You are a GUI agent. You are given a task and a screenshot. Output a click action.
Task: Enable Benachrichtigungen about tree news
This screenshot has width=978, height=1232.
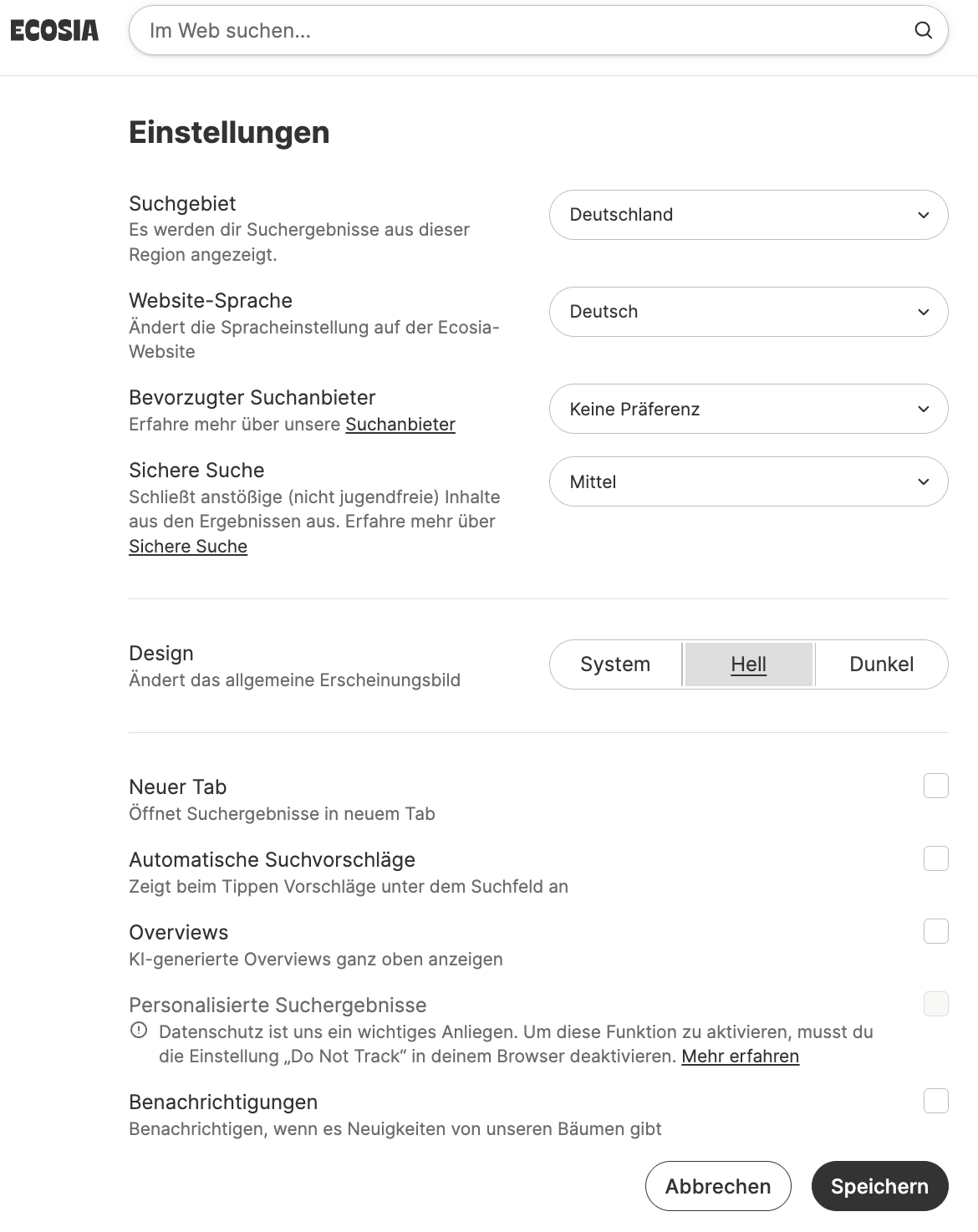click(x=935, y=1102)
